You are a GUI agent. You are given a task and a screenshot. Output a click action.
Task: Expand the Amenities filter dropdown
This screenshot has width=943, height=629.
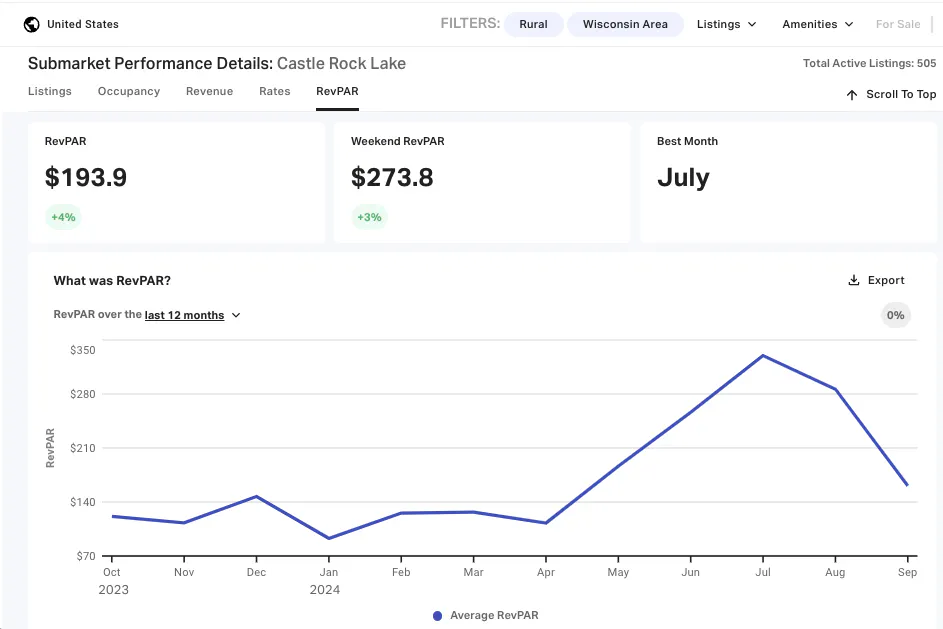coord(818,25)
